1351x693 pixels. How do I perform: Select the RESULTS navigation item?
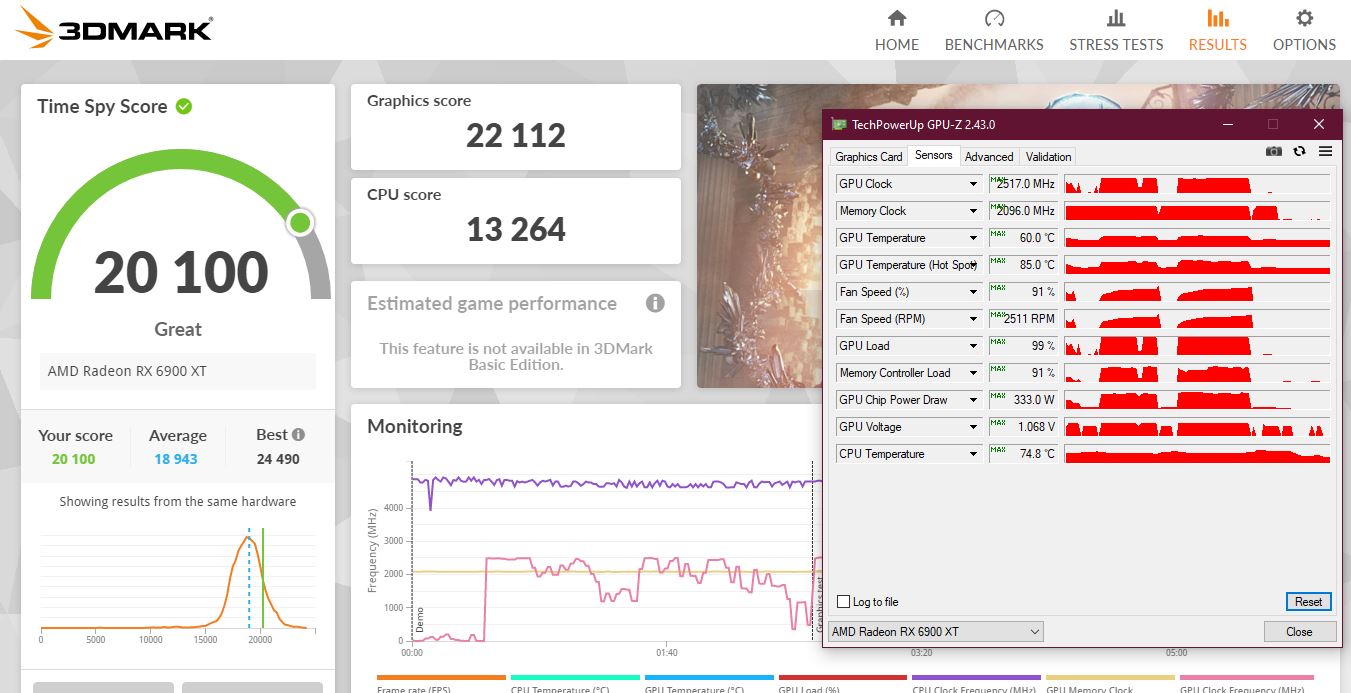pos(1217,31)
